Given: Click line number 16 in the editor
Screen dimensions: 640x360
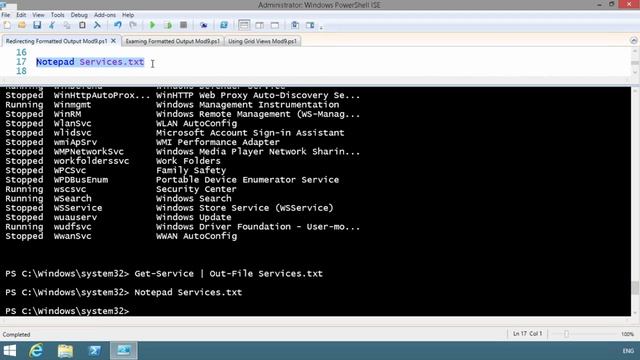Looking at the screenshot, I should 21,53.
